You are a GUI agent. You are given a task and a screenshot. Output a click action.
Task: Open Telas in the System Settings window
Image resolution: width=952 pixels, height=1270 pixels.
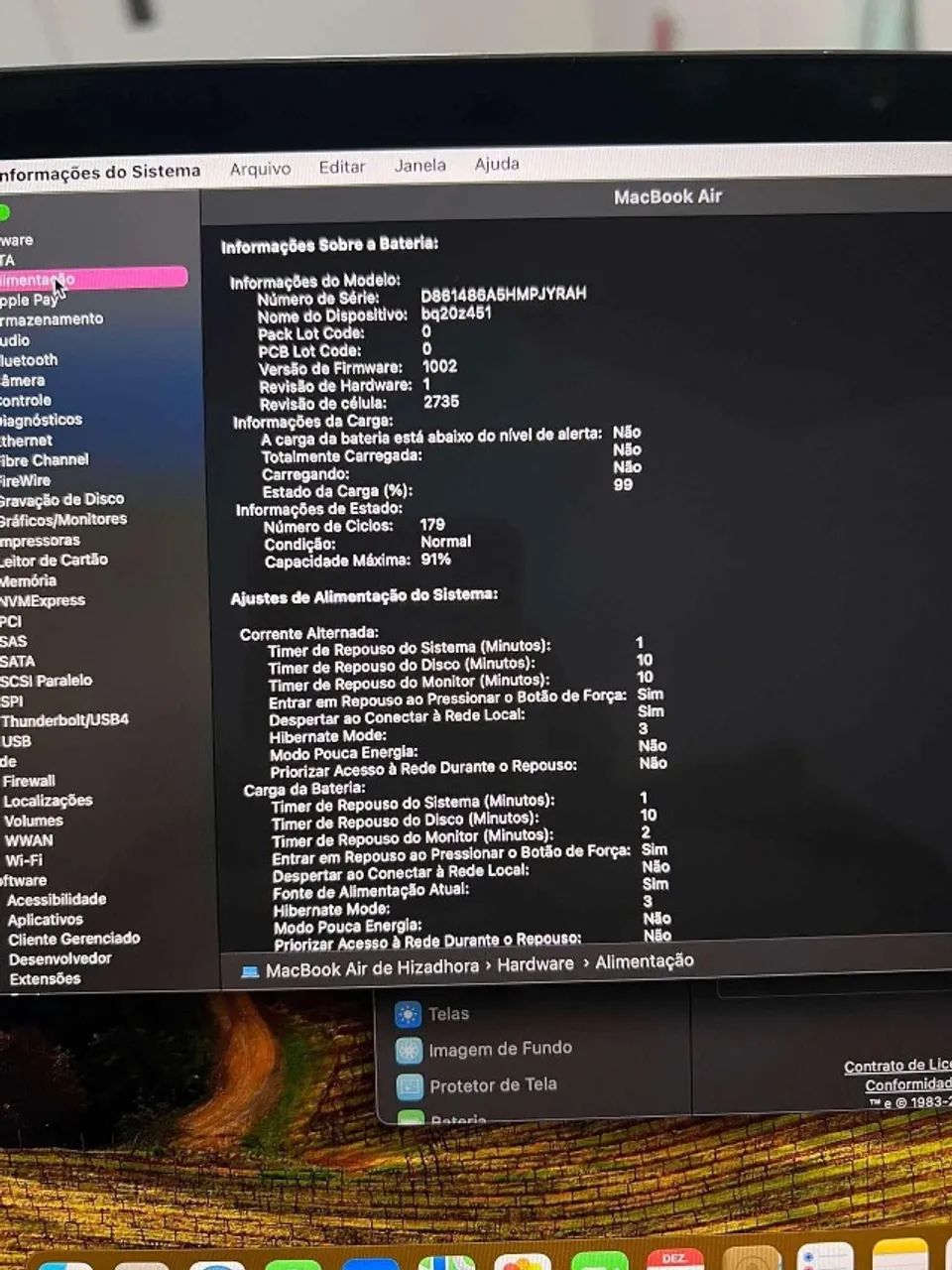point(448,1014)
